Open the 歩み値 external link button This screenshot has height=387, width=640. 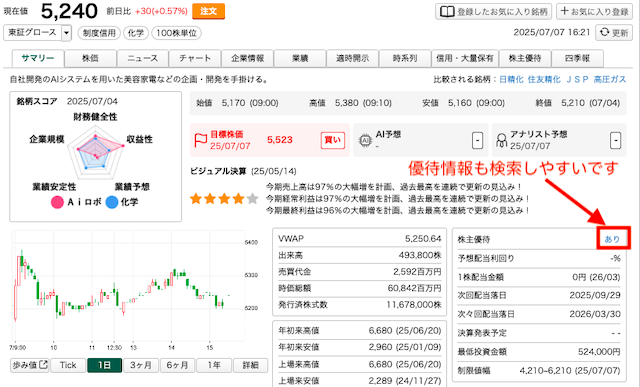tap(30, 365)
